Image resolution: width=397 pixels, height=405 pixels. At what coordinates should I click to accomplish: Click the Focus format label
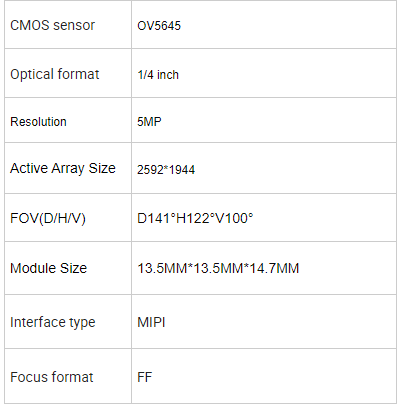click(52, 377)
